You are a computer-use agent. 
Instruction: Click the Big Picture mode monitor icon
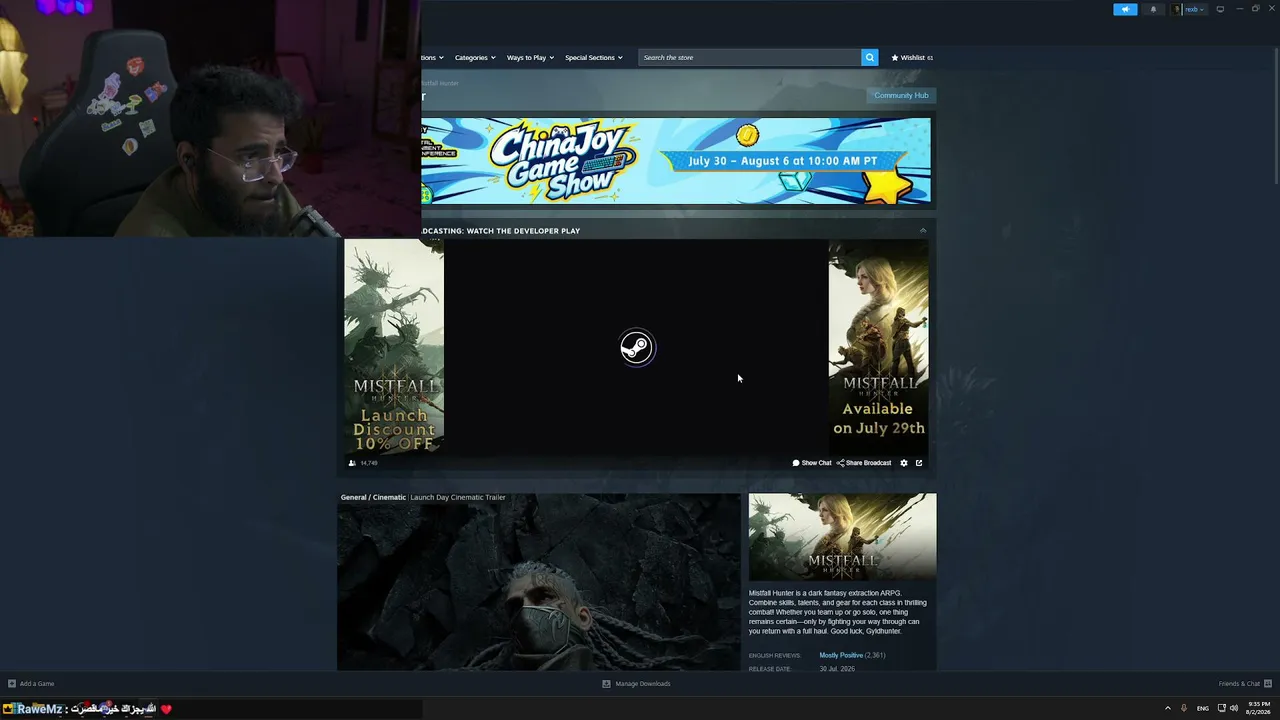coord(1220,9)
